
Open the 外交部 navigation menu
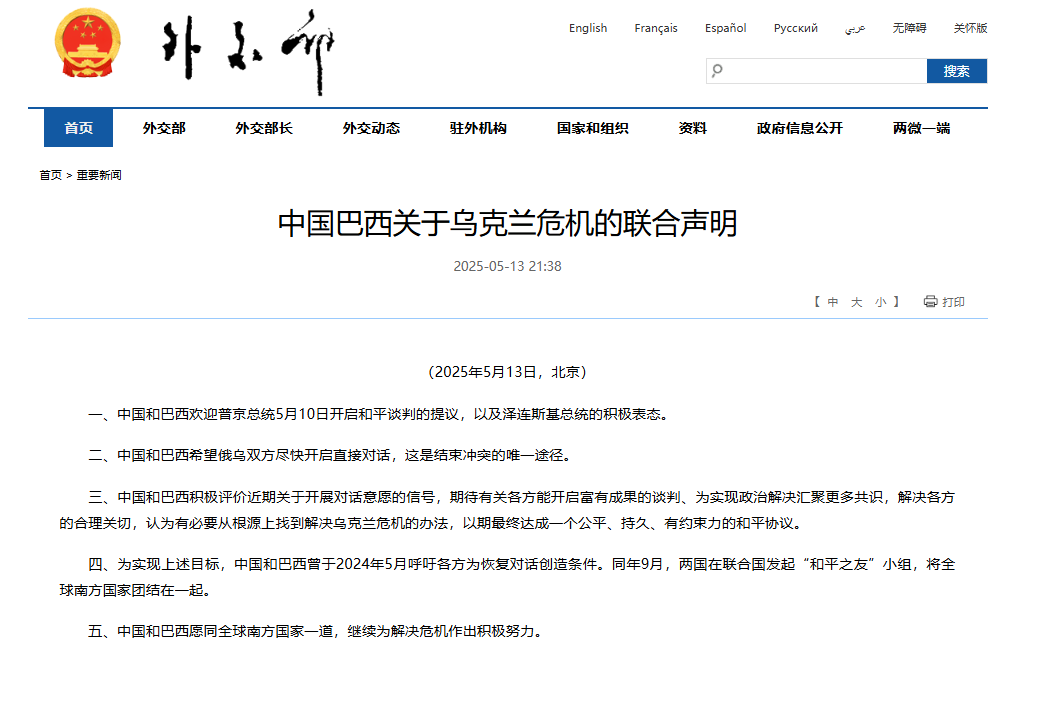pos(164,128)
